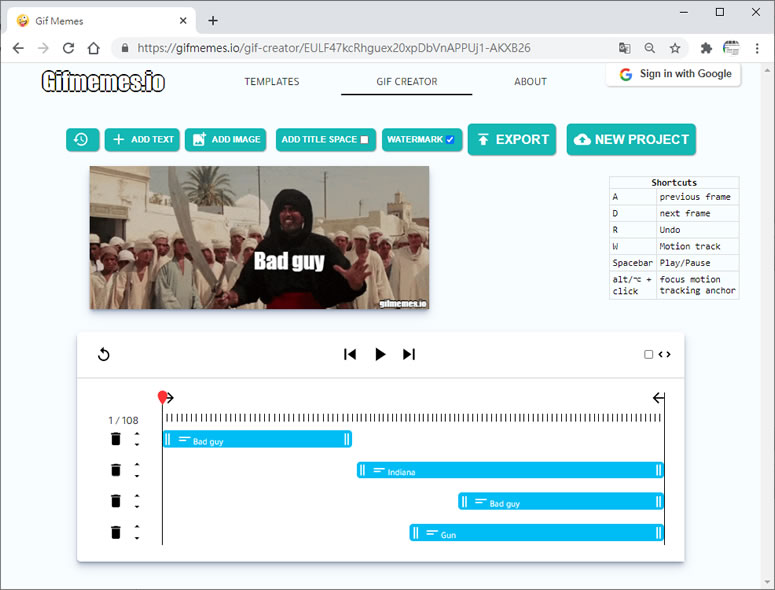Close the Gif Memes tab
This screenshot has height=590, width=775.
point(183,21)
